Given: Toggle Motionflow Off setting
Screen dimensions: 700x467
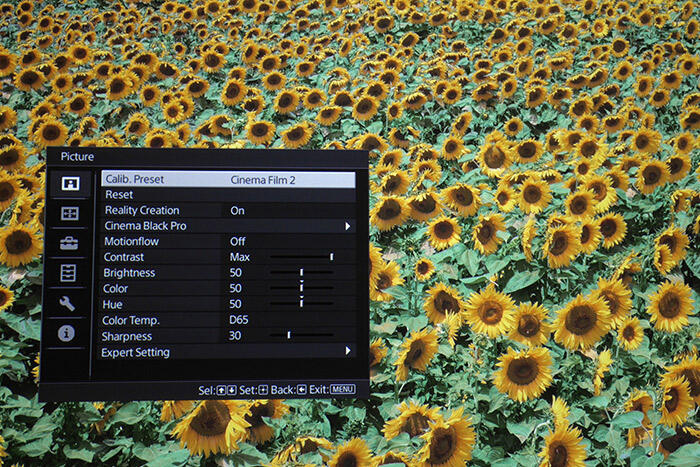Looking at the screenshot, I should (237, 242).
